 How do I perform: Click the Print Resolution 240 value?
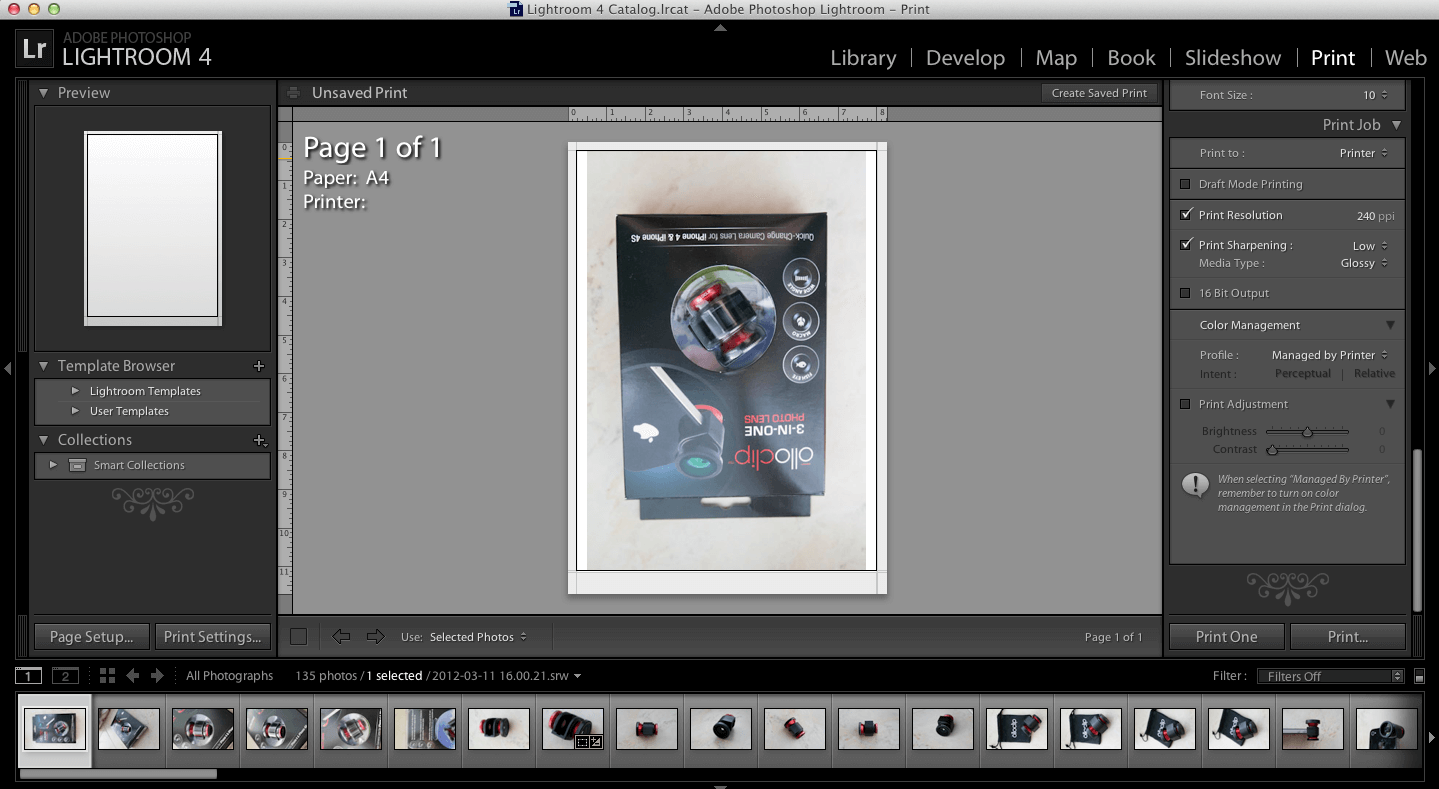click(1365, 215)
